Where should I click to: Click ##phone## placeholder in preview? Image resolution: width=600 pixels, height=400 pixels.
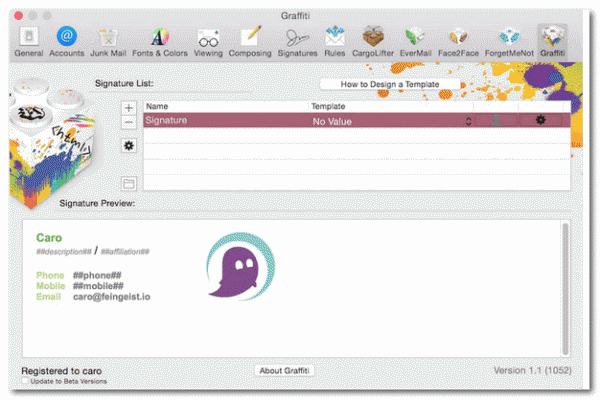coord(97,275)
